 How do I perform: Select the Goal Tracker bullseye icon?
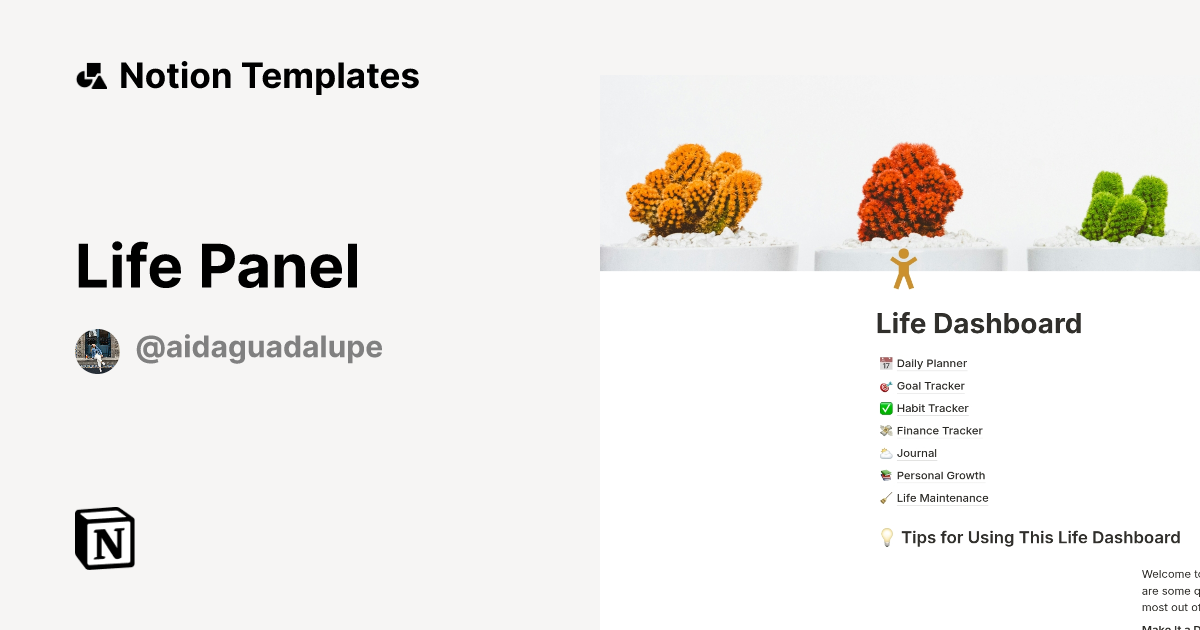(885, 385)
